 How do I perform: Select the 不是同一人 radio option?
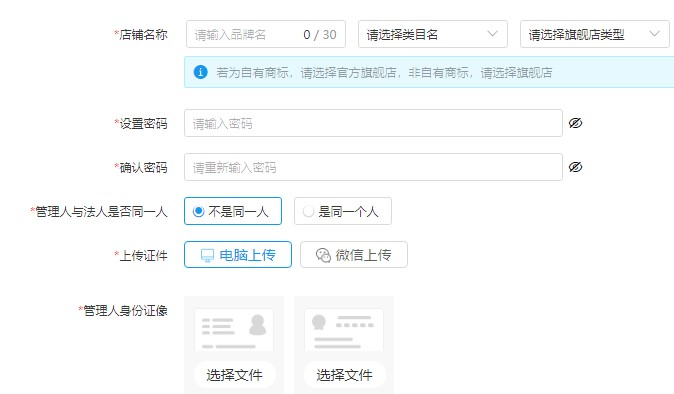tap(233, 211)
